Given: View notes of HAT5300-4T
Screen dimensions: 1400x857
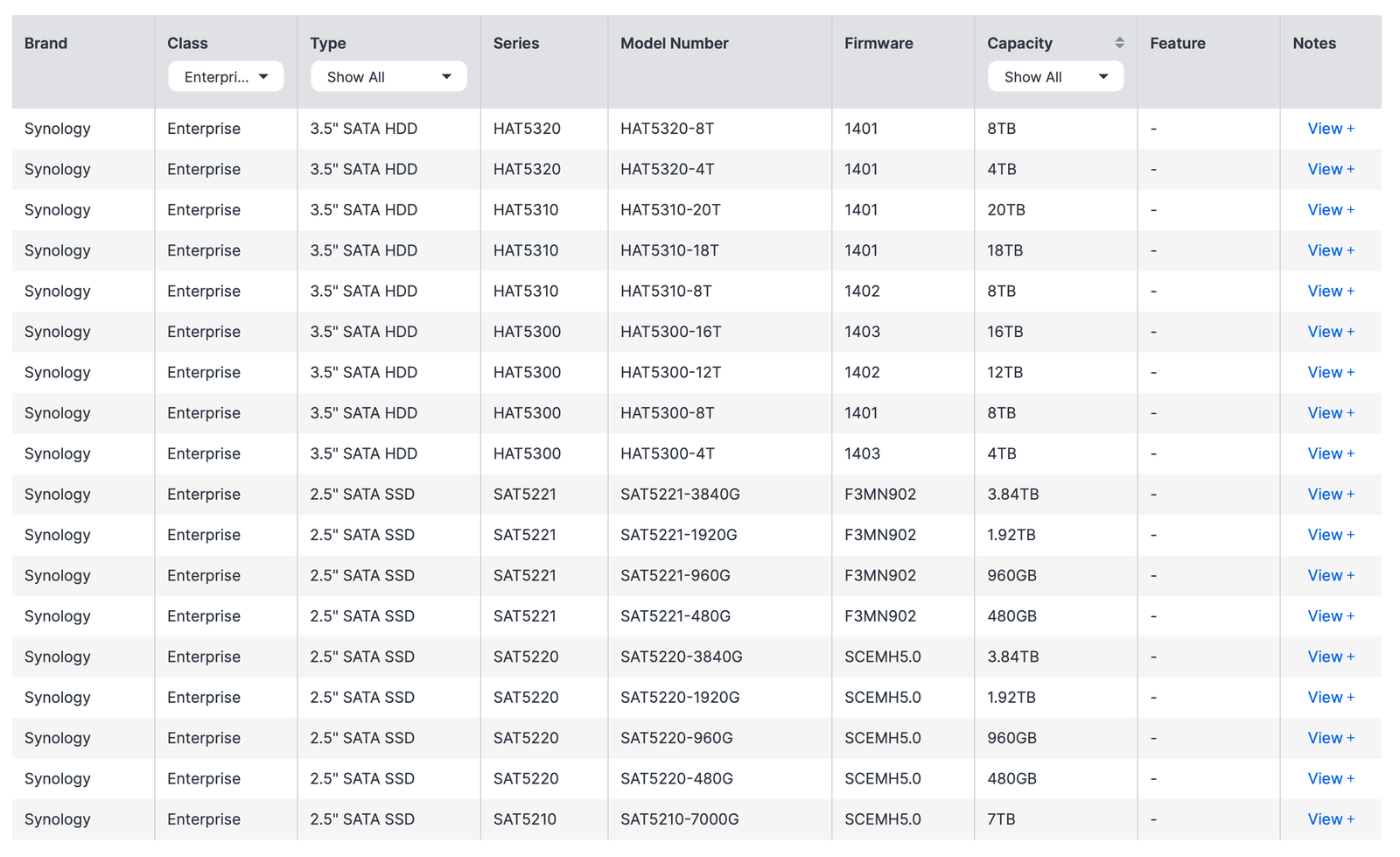Looking at the screenshot, I should click(x=1331, y=453).
